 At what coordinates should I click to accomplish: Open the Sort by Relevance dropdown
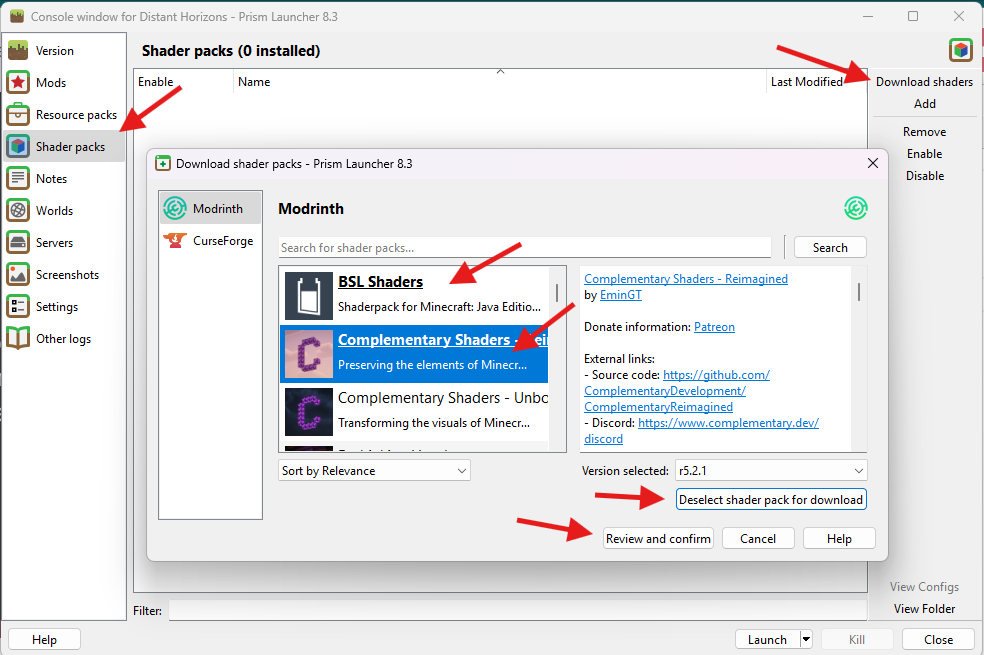click(374, 471)
